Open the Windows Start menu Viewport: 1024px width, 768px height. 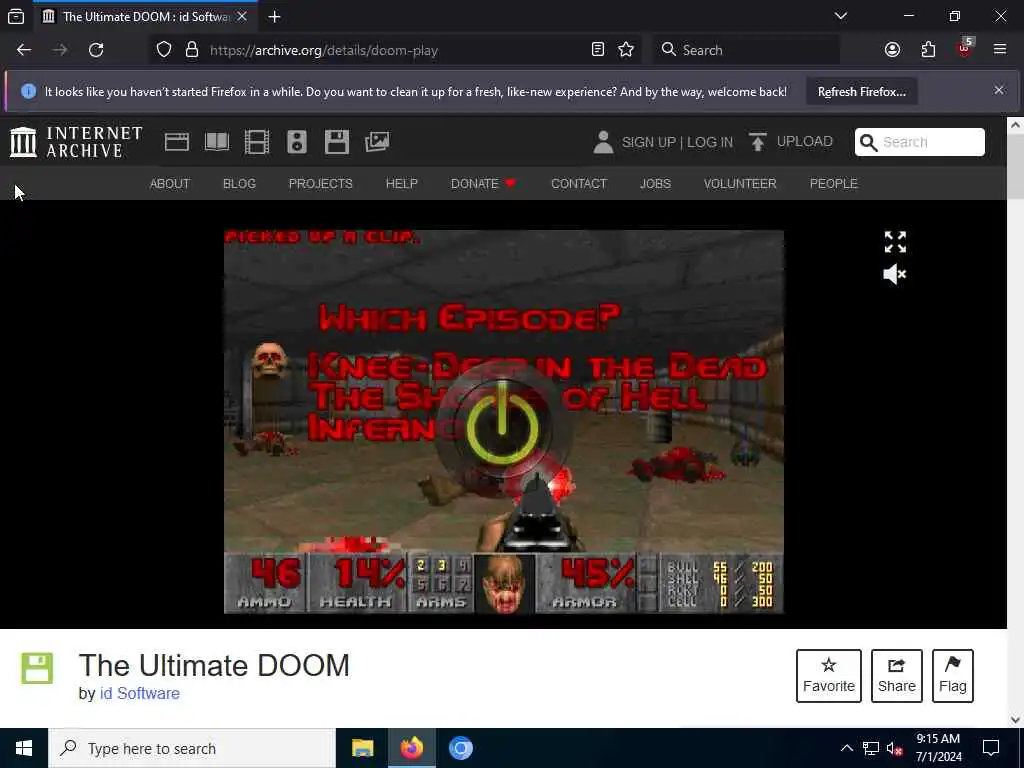point(24,748)
